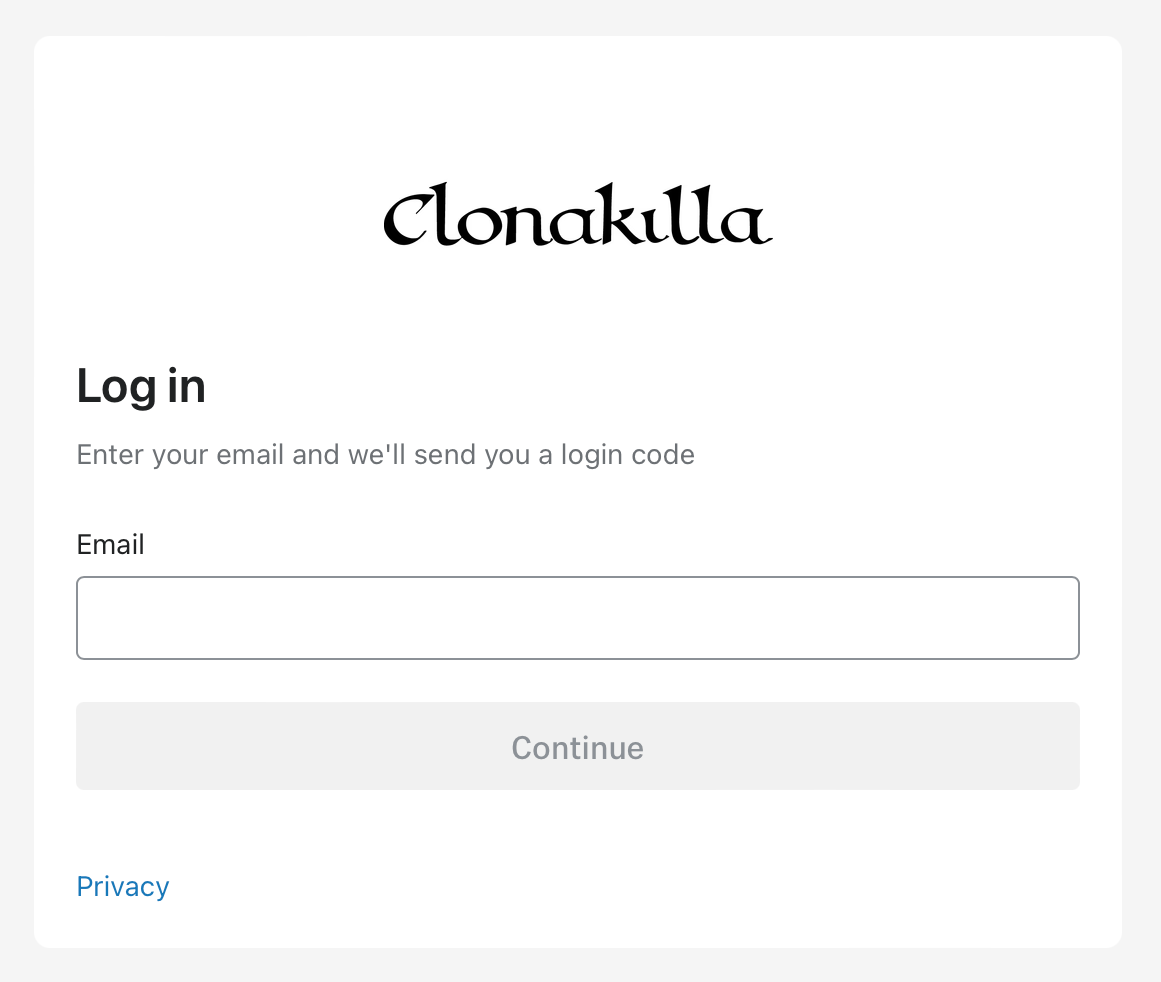Follow the blue Privacy hyperlink
Screen dimensions: 1161x982
[123, 887]
